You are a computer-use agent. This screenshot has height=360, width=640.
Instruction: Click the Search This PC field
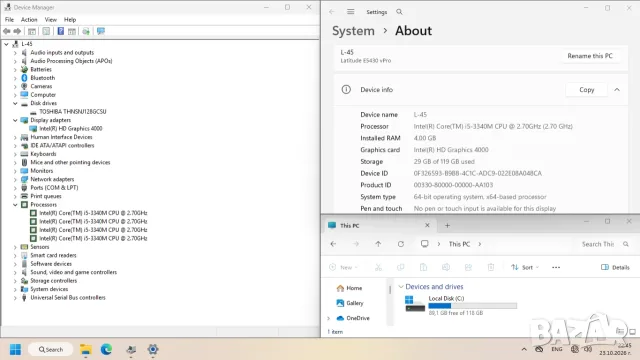604,244
